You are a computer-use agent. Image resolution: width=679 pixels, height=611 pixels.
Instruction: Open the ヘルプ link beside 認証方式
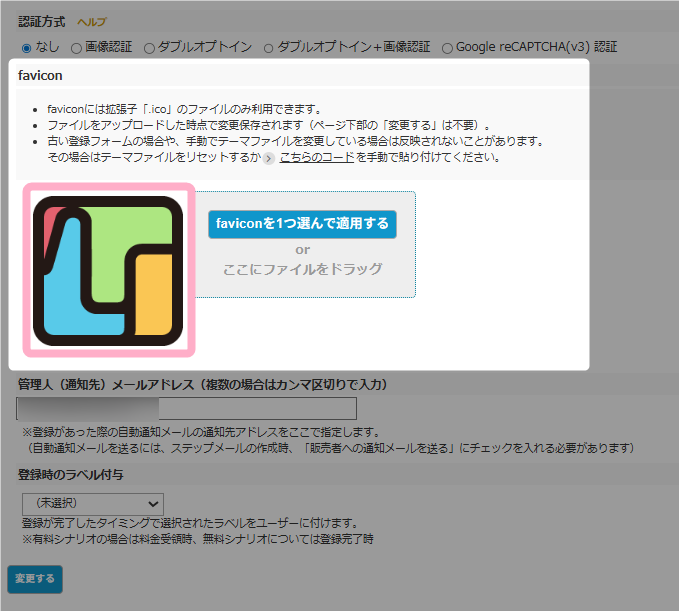pyautogui.click(x=91, y=22)
